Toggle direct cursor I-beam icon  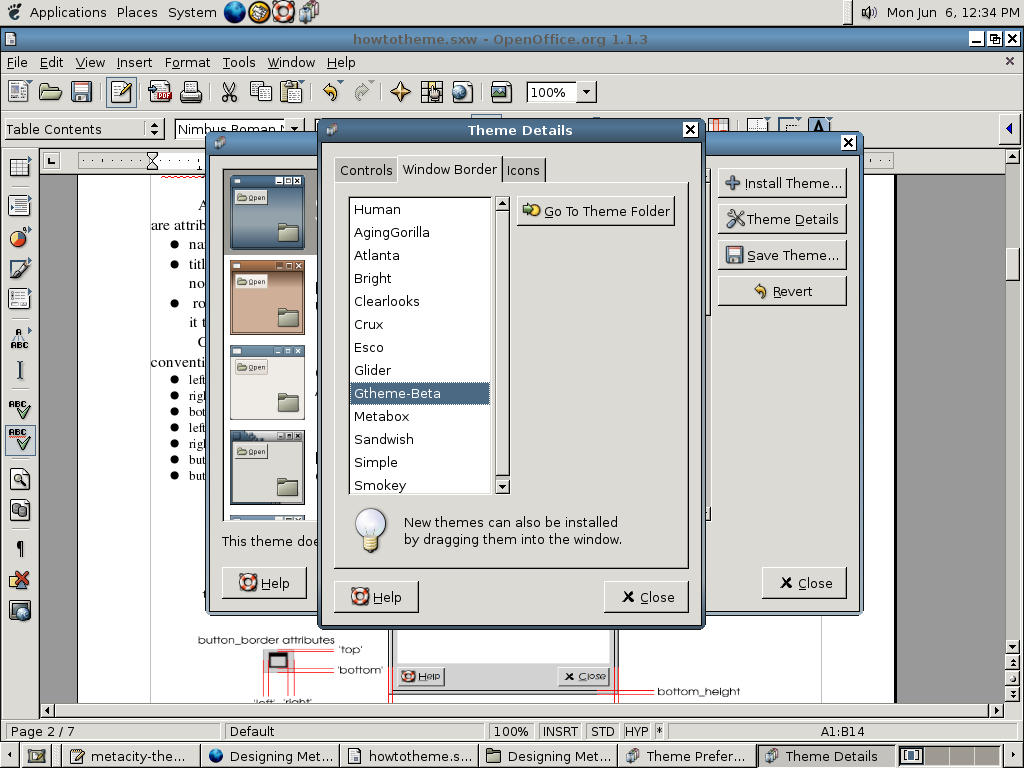(20, 370)
